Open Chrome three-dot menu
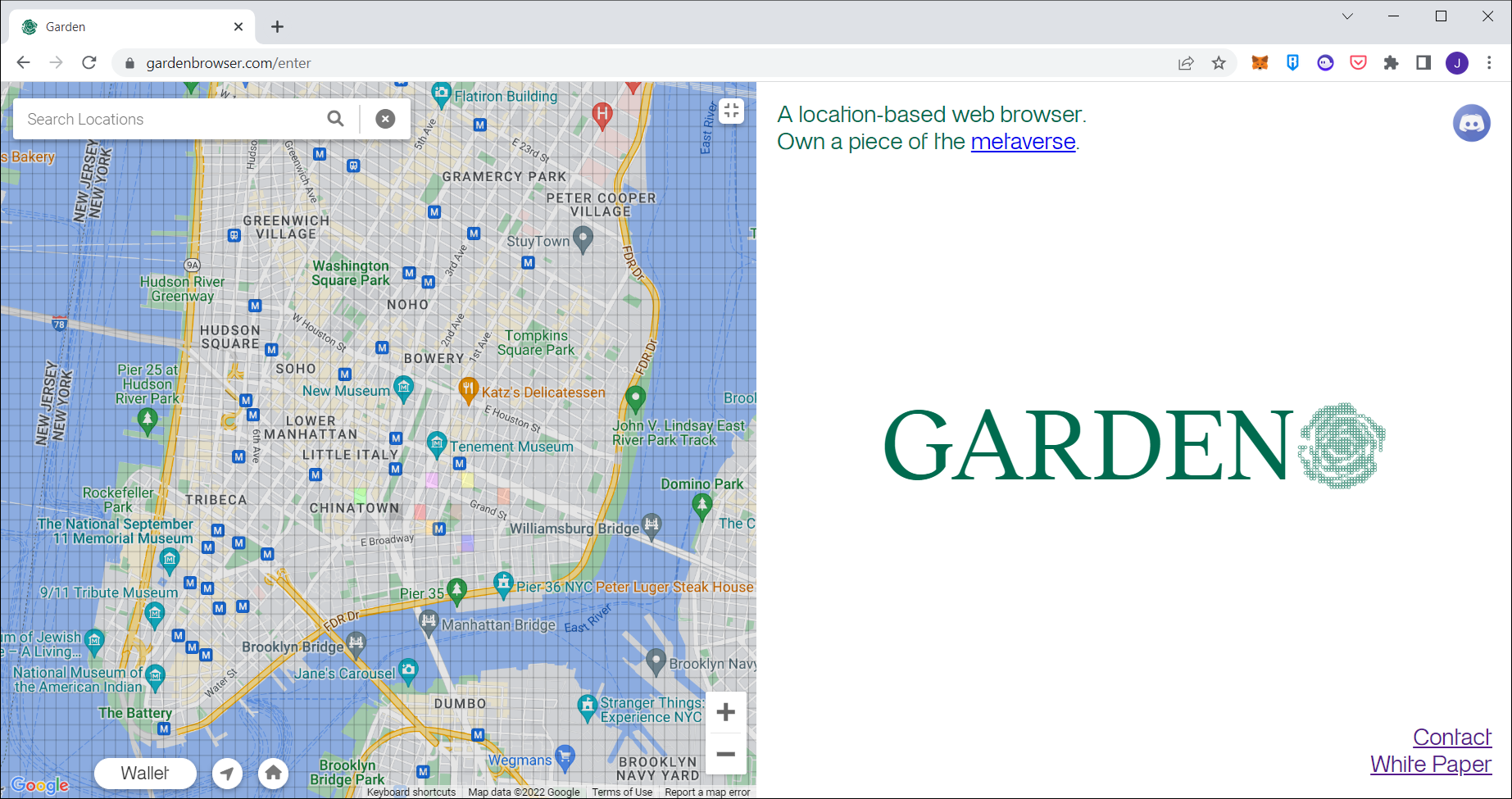 click(1490, 63)
